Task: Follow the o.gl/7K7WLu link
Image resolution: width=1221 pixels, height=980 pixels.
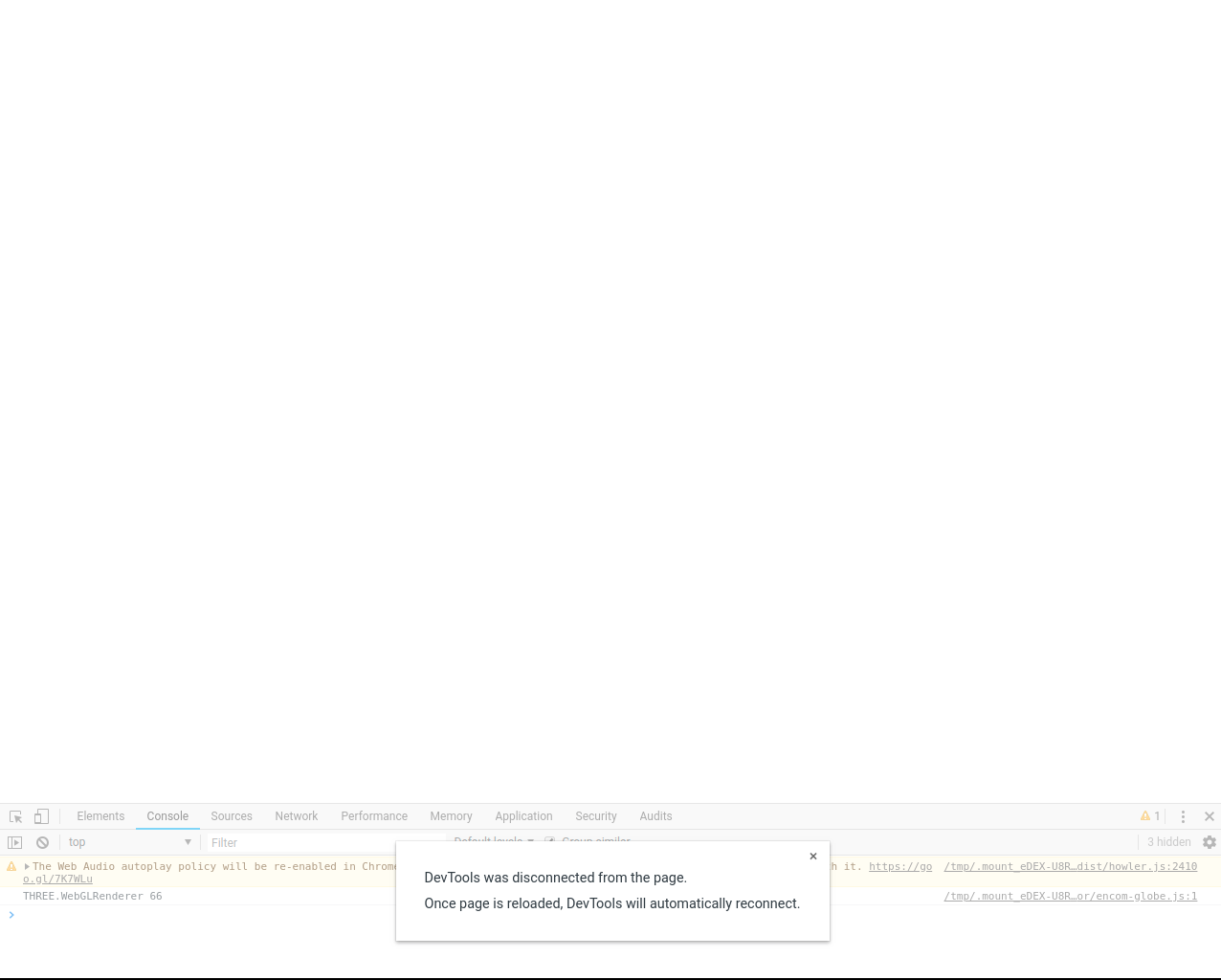Action: coord(57,879)
